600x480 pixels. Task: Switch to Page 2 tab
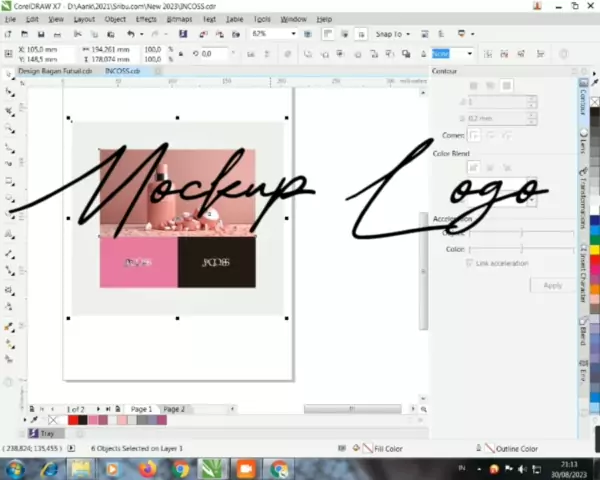click(174, 409)
